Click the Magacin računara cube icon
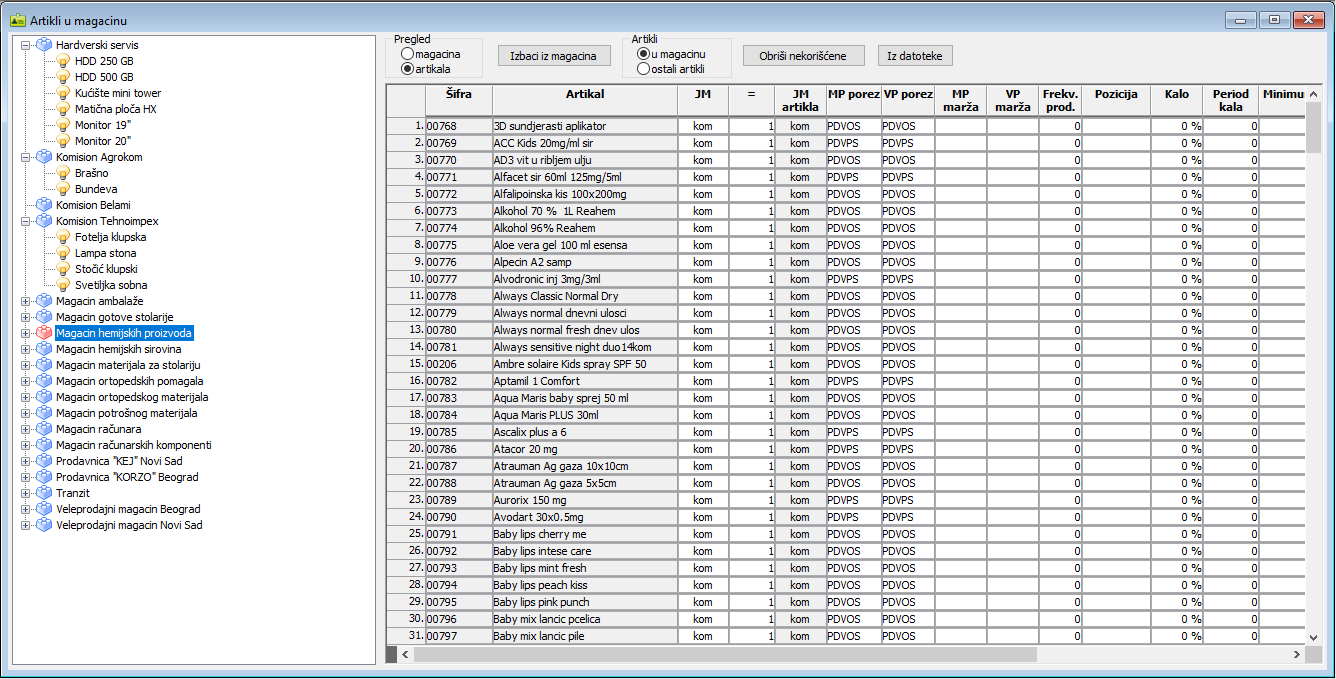Image resolution: width=1336 pixels, height=679 pixels. [x=44, y=429]
